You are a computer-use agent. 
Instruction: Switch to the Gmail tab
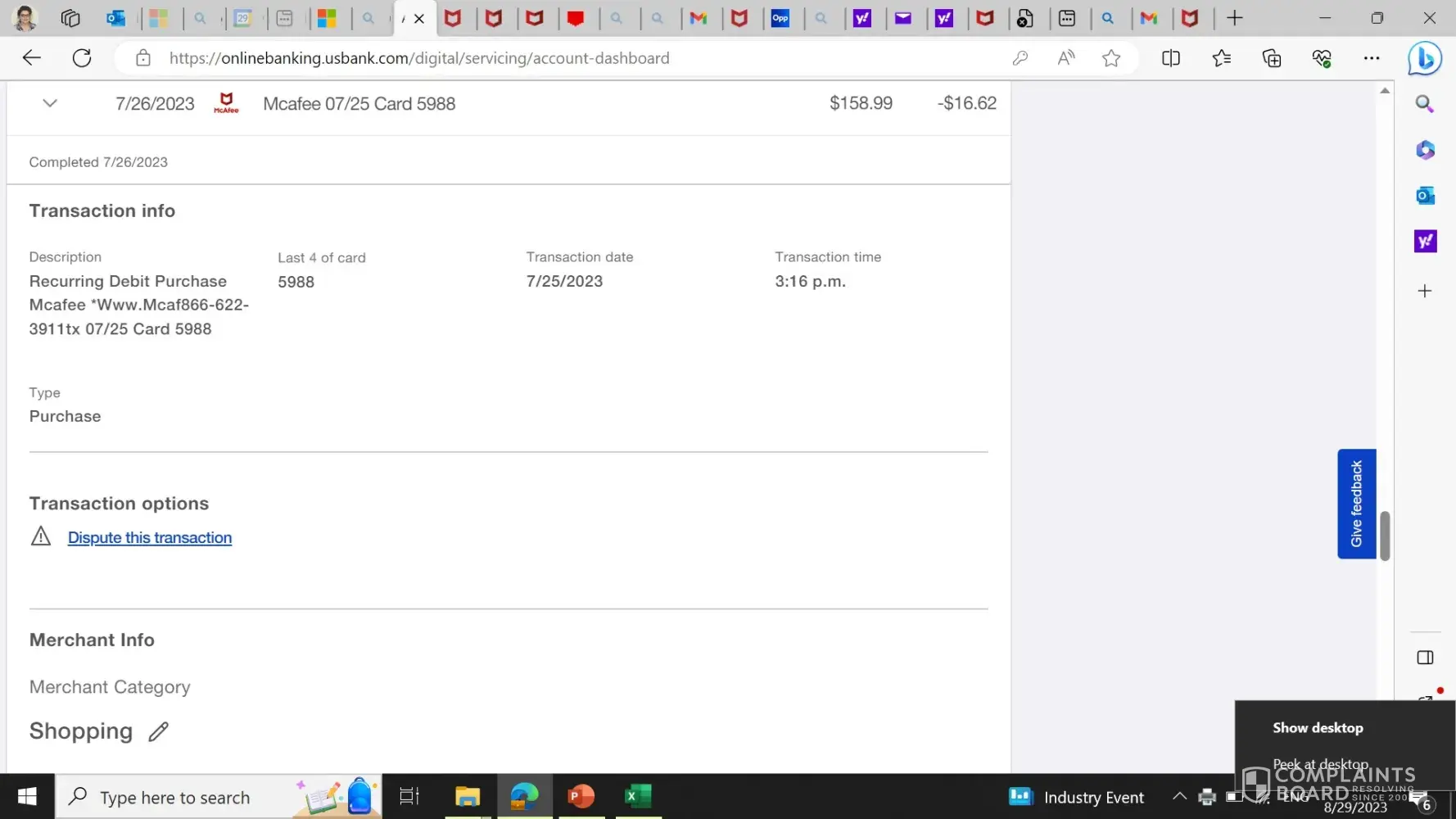point(699,18)
